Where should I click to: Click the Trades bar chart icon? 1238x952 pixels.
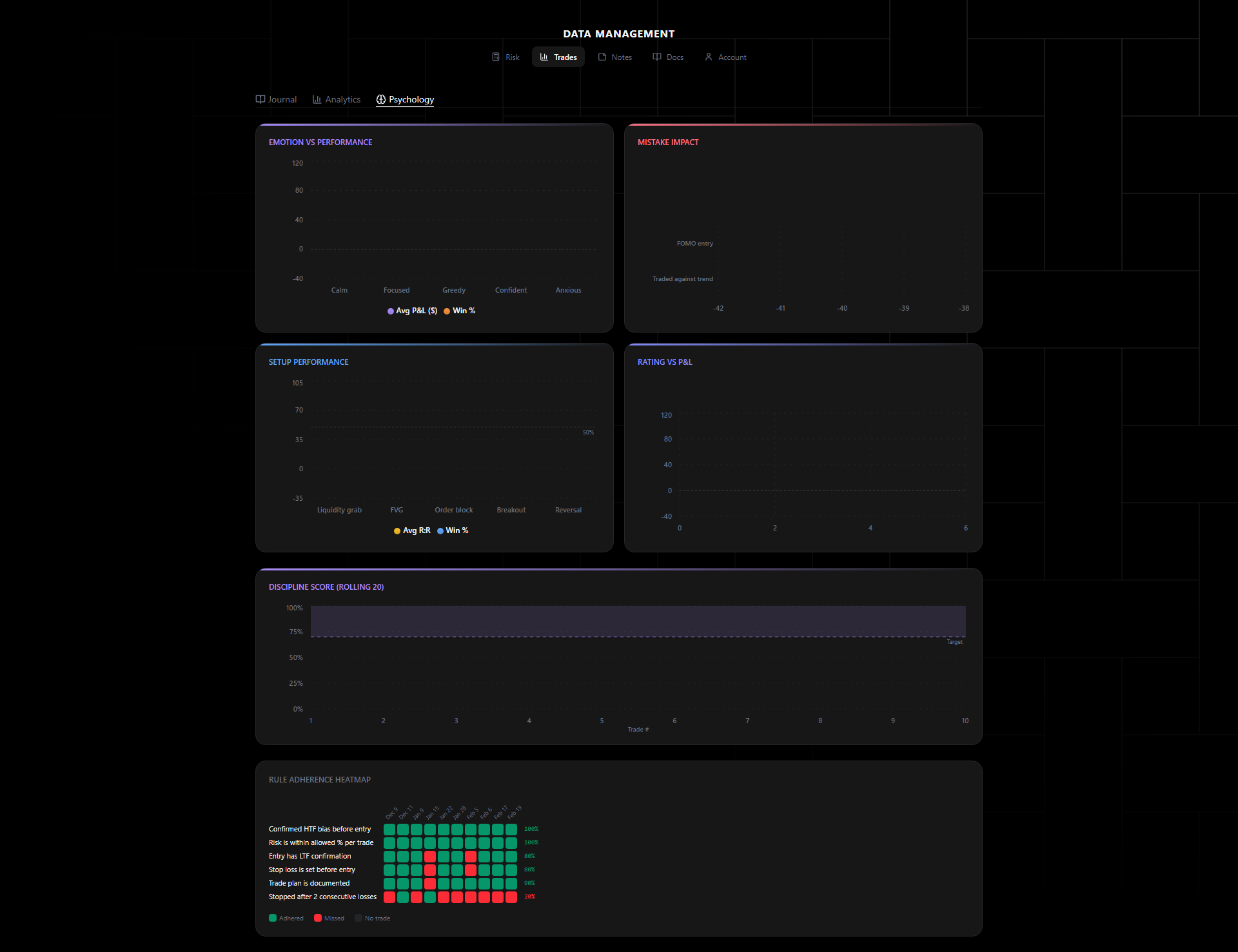point(544,57)
